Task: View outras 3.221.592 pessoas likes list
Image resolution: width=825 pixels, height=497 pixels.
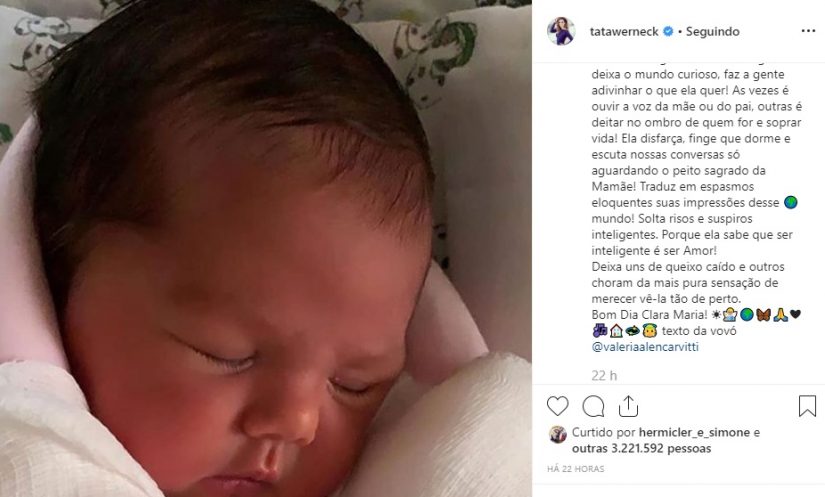Action: tap(641, 449)
